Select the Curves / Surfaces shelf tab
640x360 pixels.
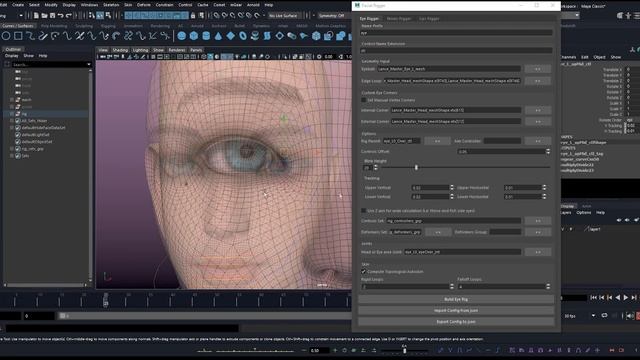[x=18, y=26]
